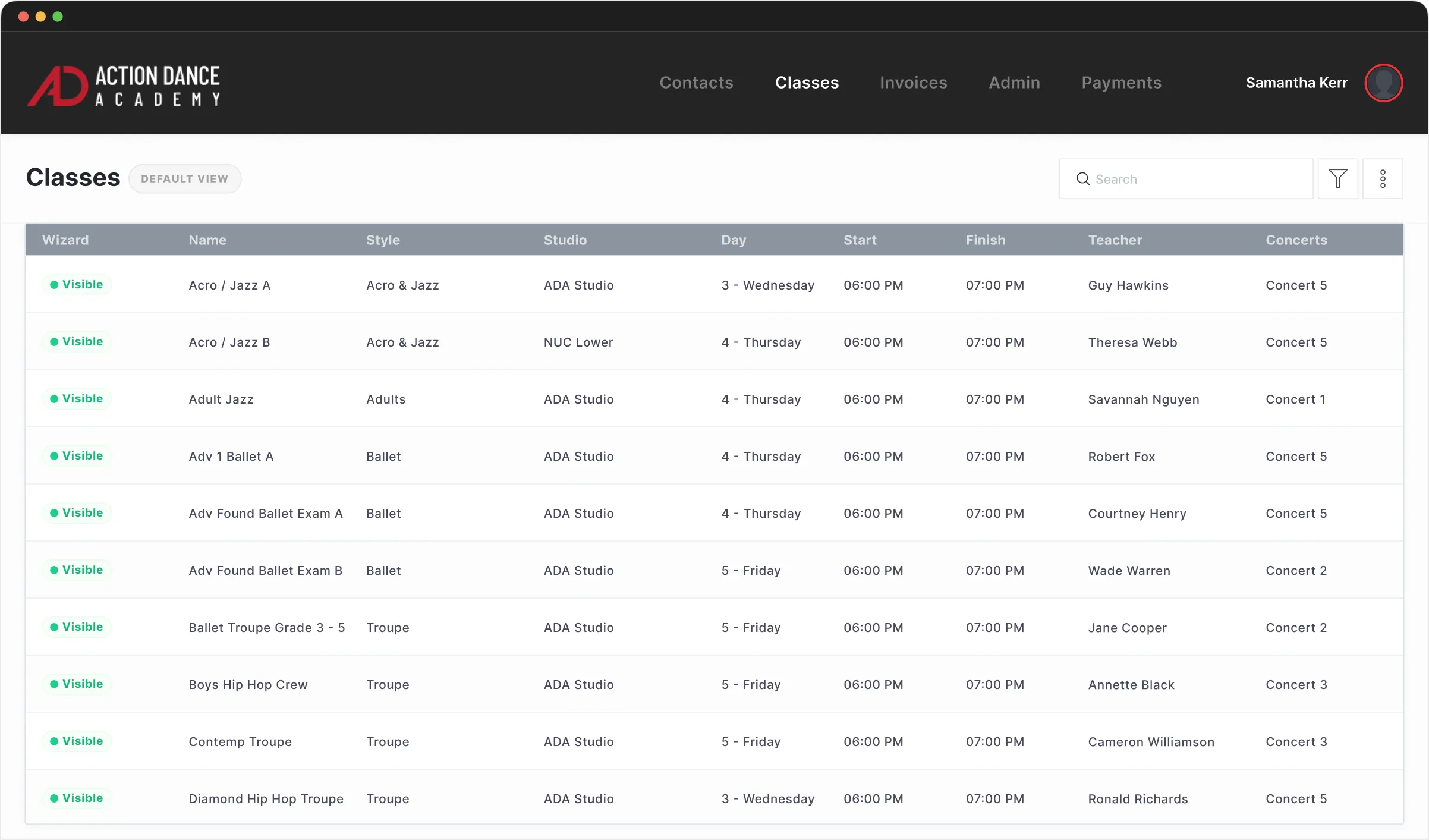Toggle visibility for Contemp Troupe
Image resolution: width=1429 pixels, height=840 pixels.
tap(76, 741)
